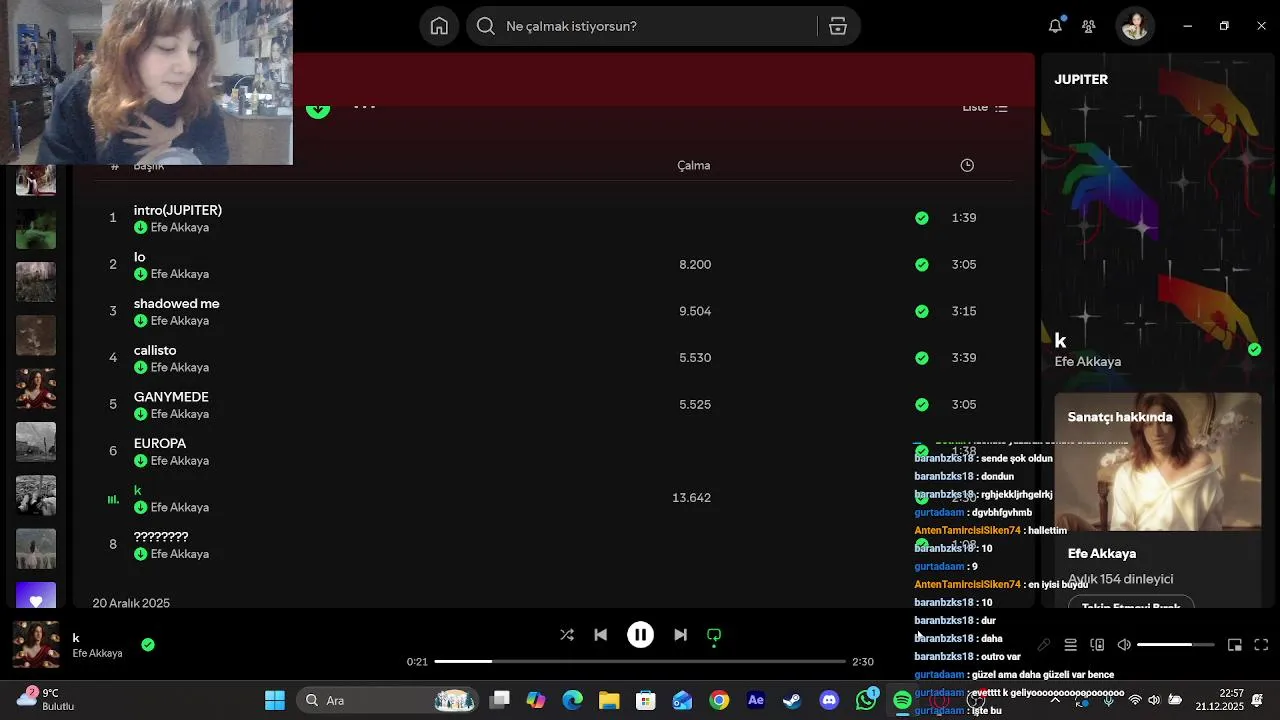
Task: Open After Effects from the taskbar
Action: click(x=756, y=700)
